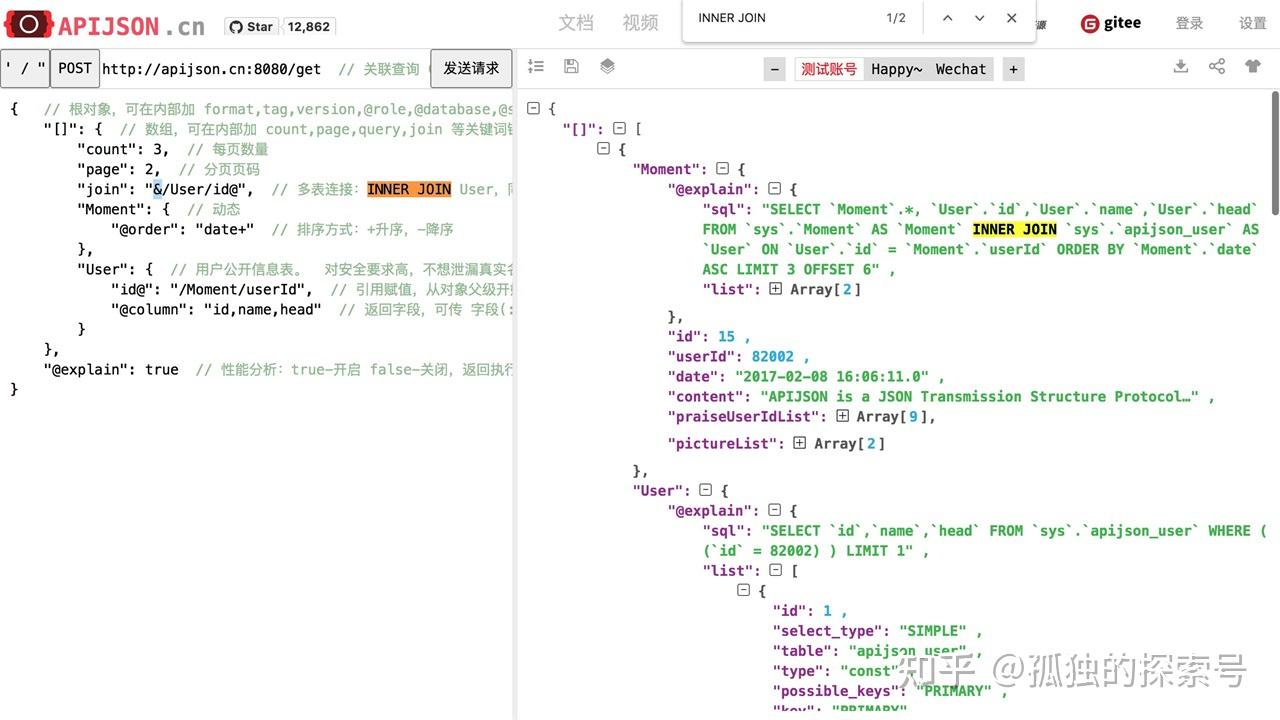
Task: Click the highlighted INNER JOIN in sql
Action: coord(1015,229)
